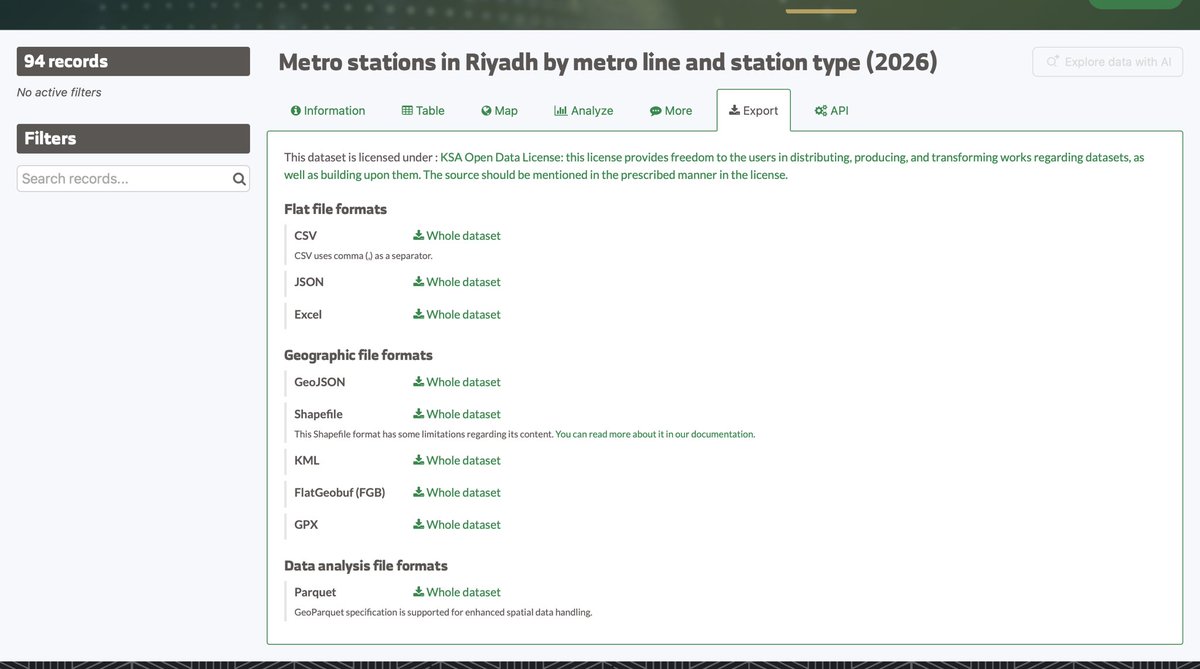Viewport: 1200px width, 669px height.
Task: Click the Filters panel header
Action: point(133,138)
